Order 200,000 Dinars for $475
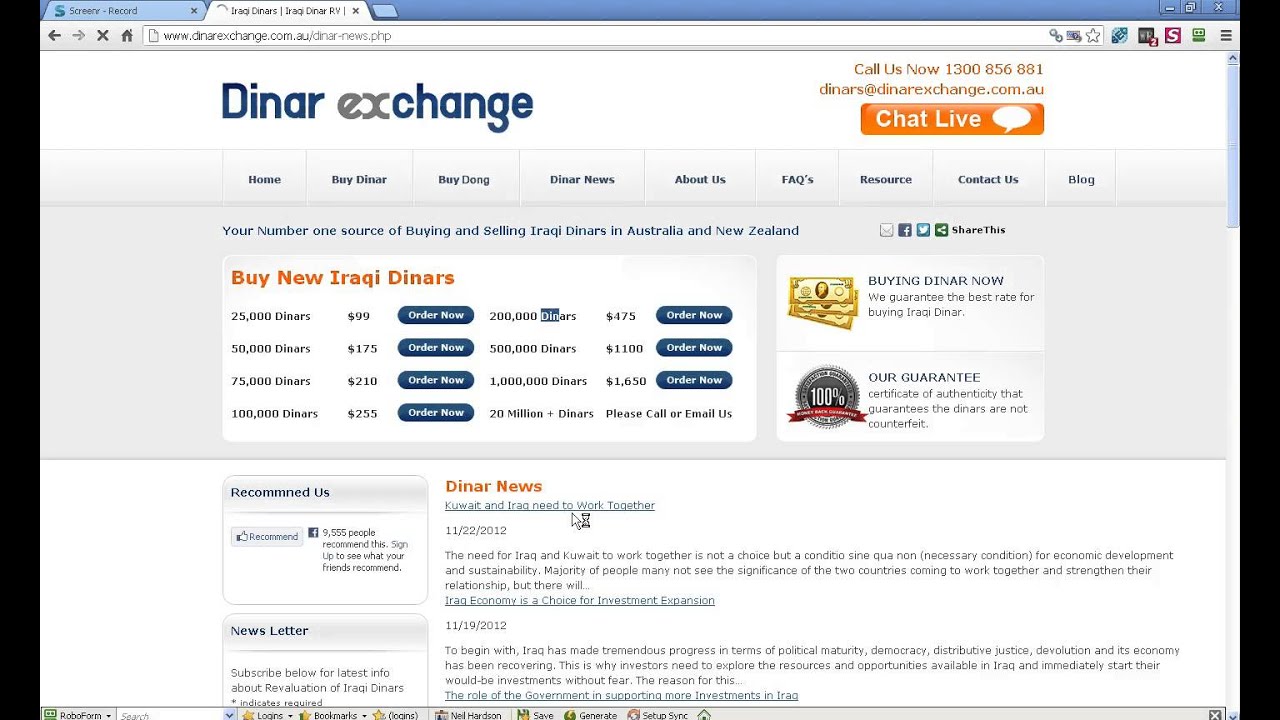The width and height of the screenshot is (1280, 720). [694, 315]
